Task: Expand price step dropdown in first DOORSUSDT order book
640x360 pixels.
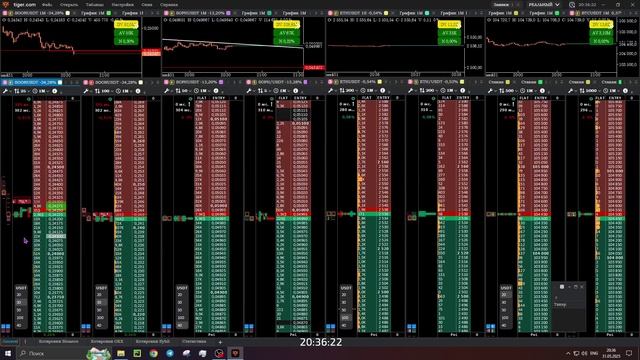Action: click(21, 91)
